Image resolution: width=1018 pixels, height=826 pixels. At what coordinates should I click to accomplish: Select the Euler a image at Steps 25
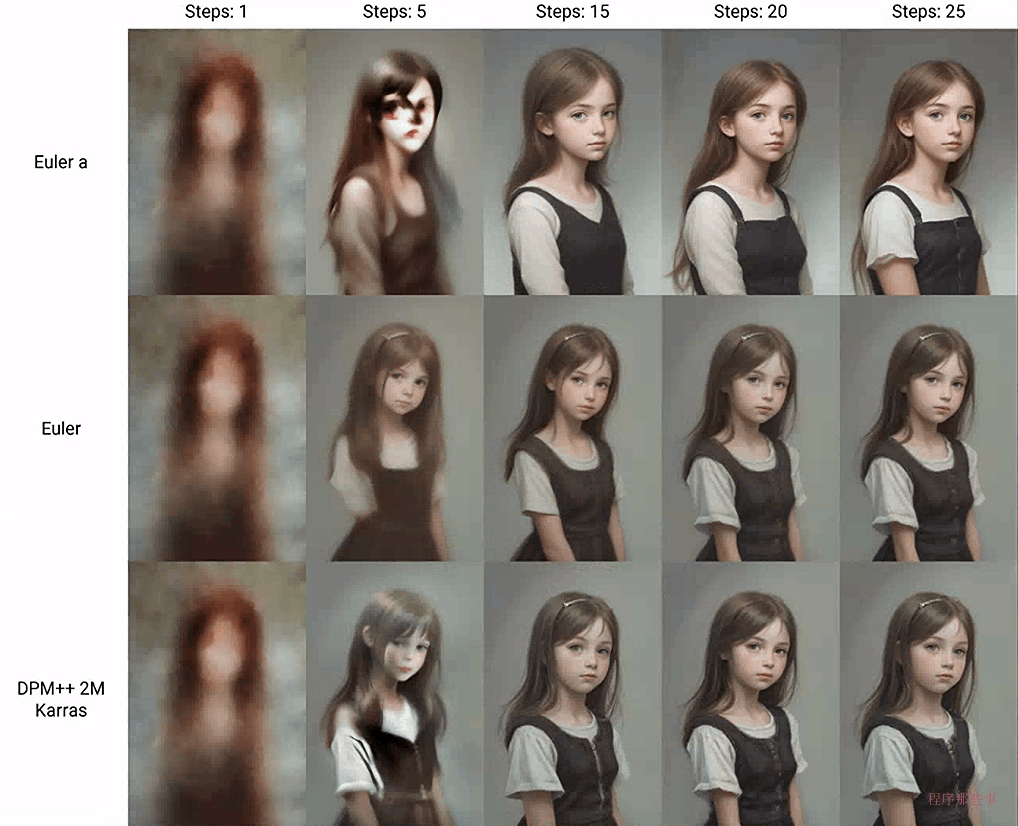click(x=928, y=162)
